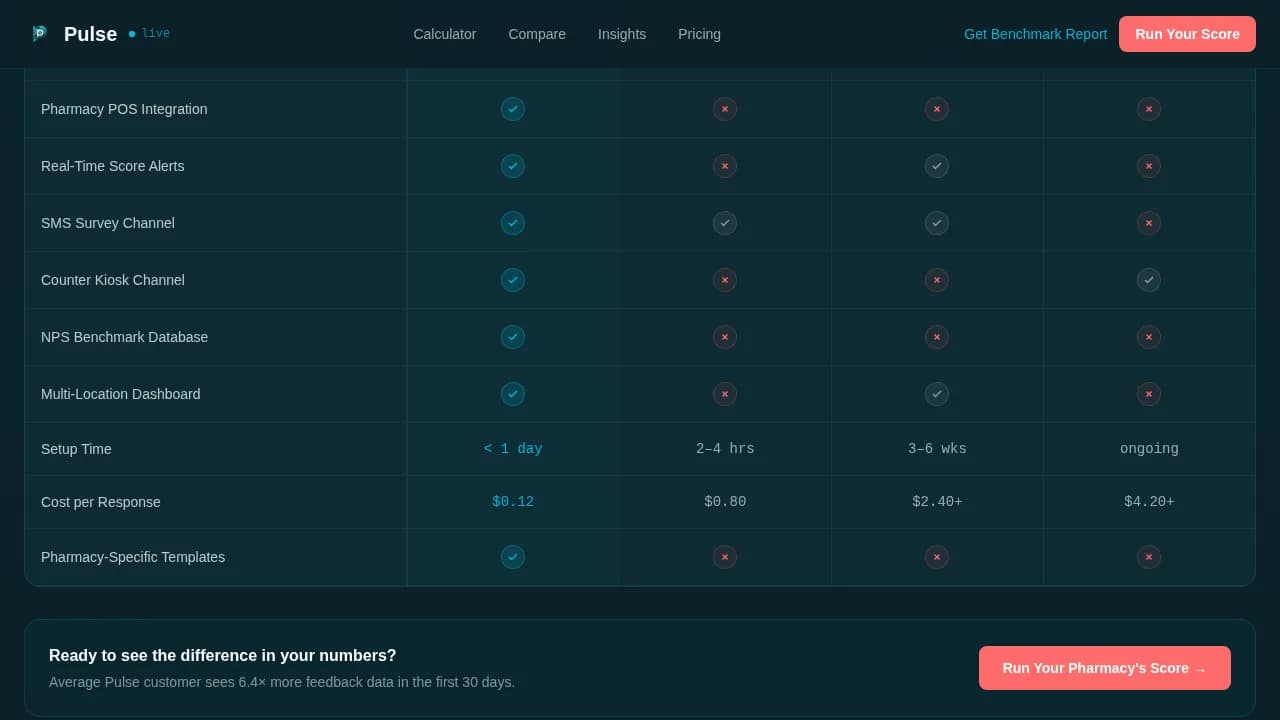Click Pharmacy POS Integration cross in $2.40+ column
Viewport: 1280px width, 720px height.
937,109
